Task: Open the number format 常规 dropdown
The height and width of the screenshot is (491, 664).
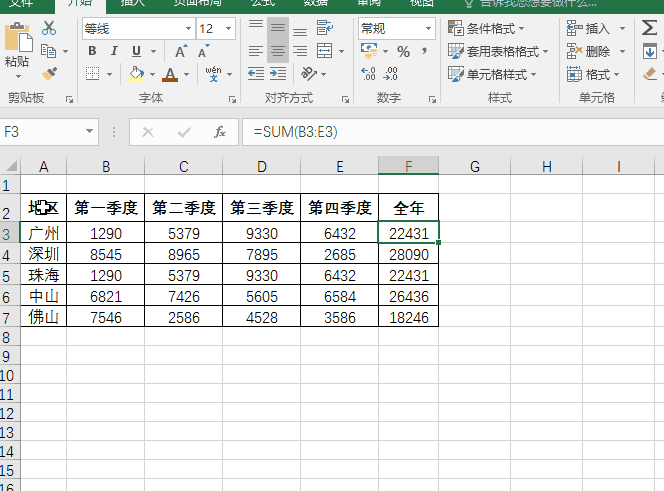Action: coord(429,29)
